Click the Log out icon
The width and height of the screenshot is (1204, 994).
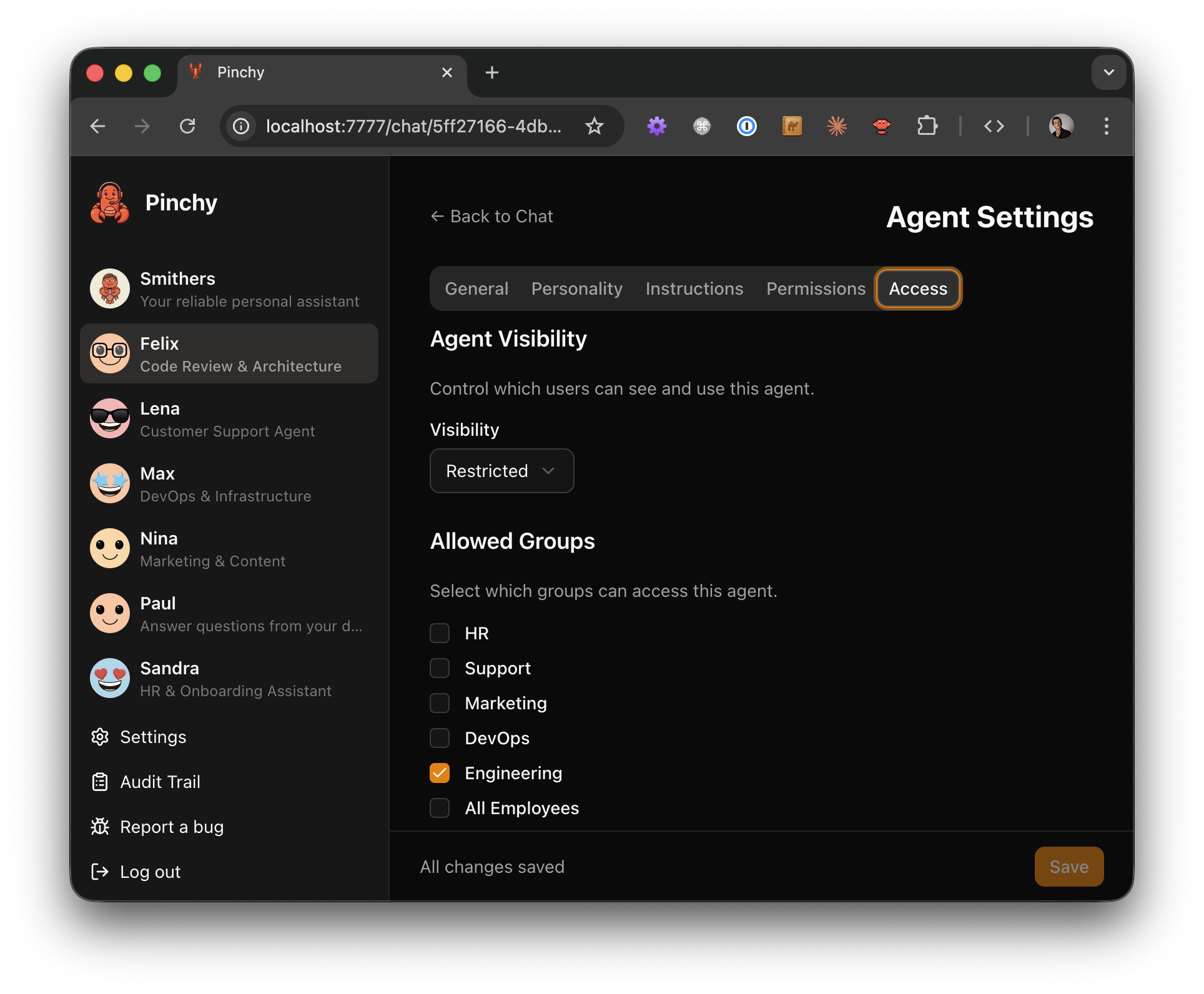click(100, 872)
